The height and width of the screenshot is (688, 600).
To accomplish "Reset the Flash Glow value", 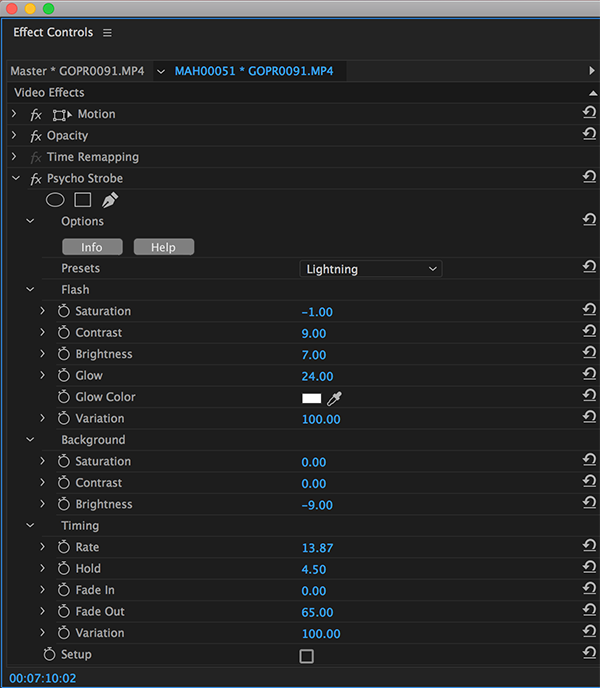I will 589,376.
